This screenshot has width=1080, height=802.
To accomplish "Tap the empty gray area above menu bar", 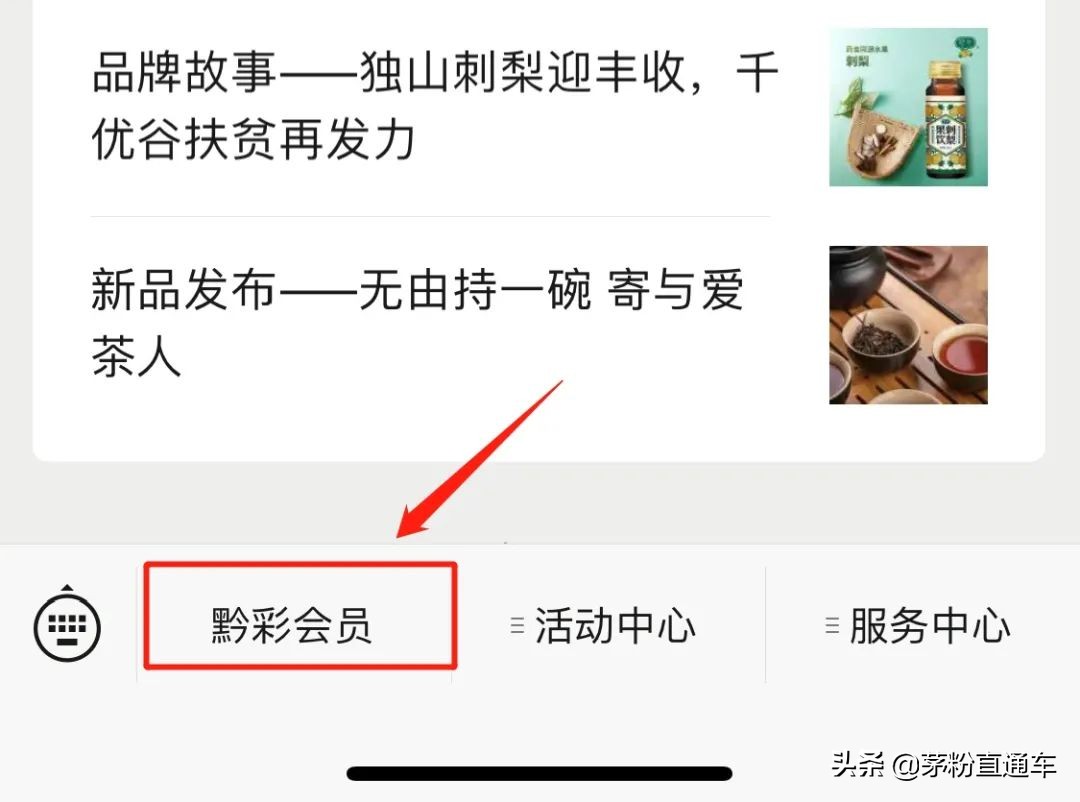I will tap(539, 503).
